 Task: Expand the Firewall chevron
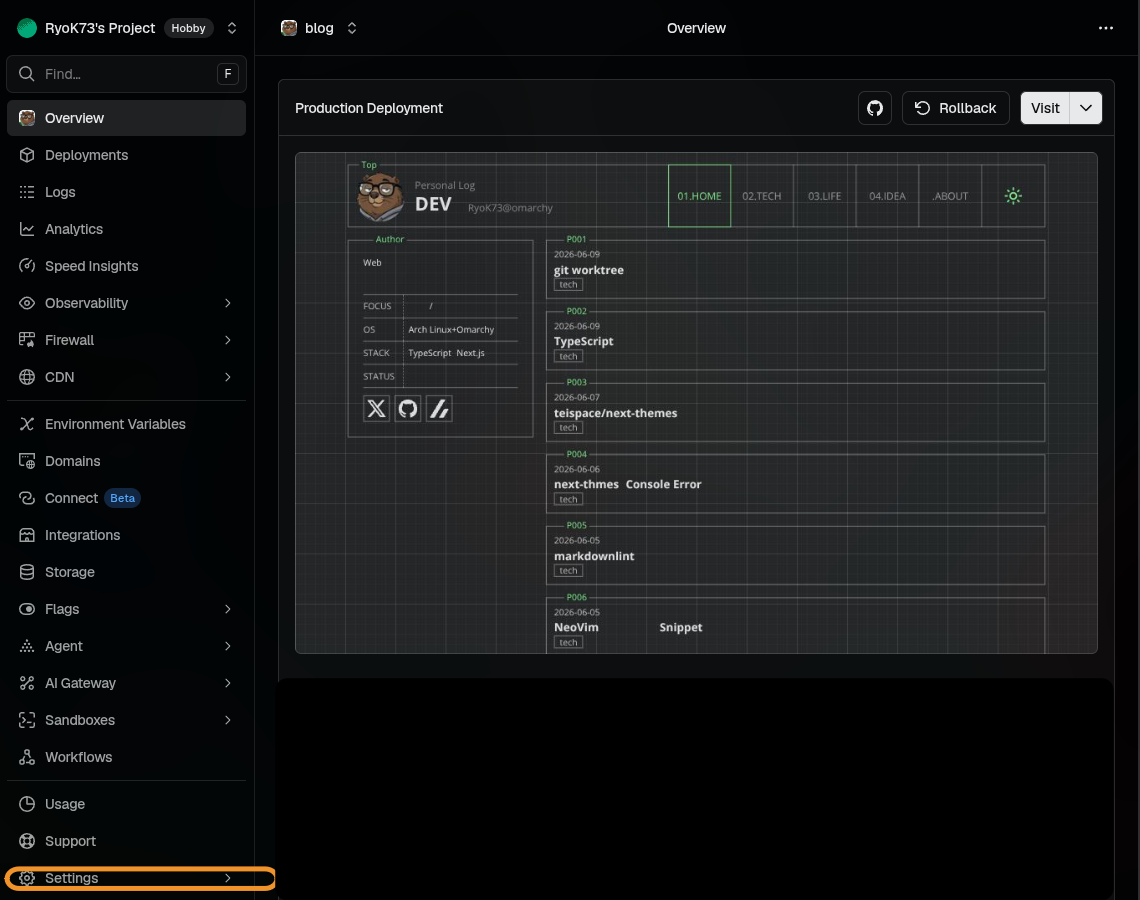228,340
